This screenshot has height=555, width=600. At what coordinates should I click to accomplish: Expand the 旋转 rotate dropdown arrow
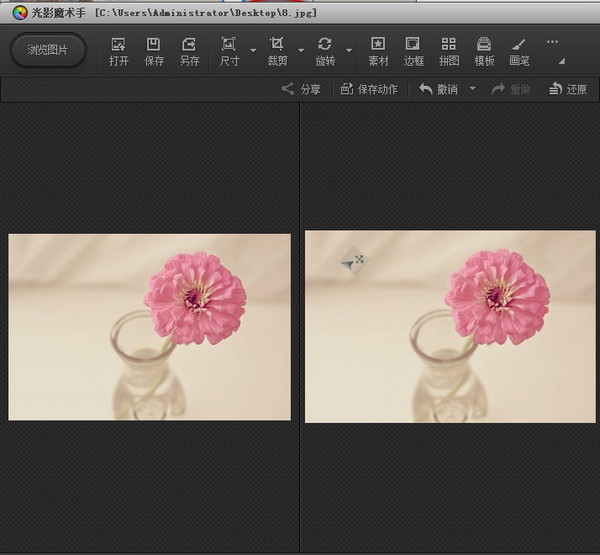point(349,50)
